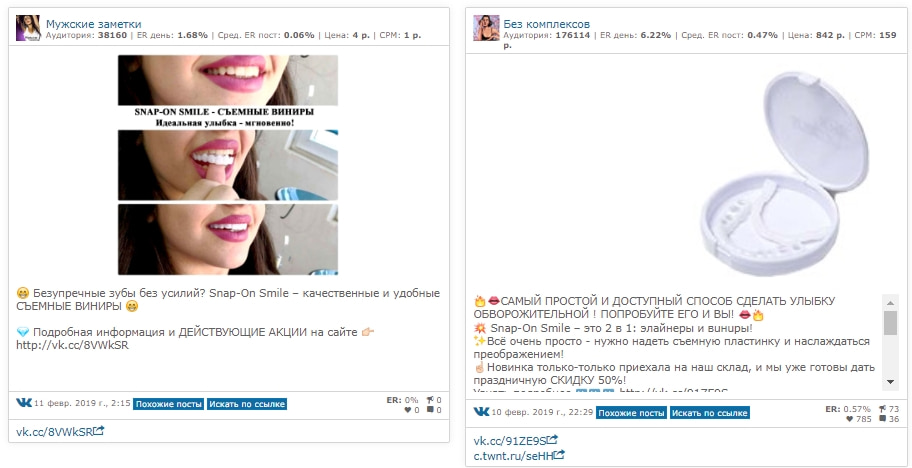Open the Без комплексов group title
The width and height of the screenshot is (912, 468).
(x=547, y=24)
